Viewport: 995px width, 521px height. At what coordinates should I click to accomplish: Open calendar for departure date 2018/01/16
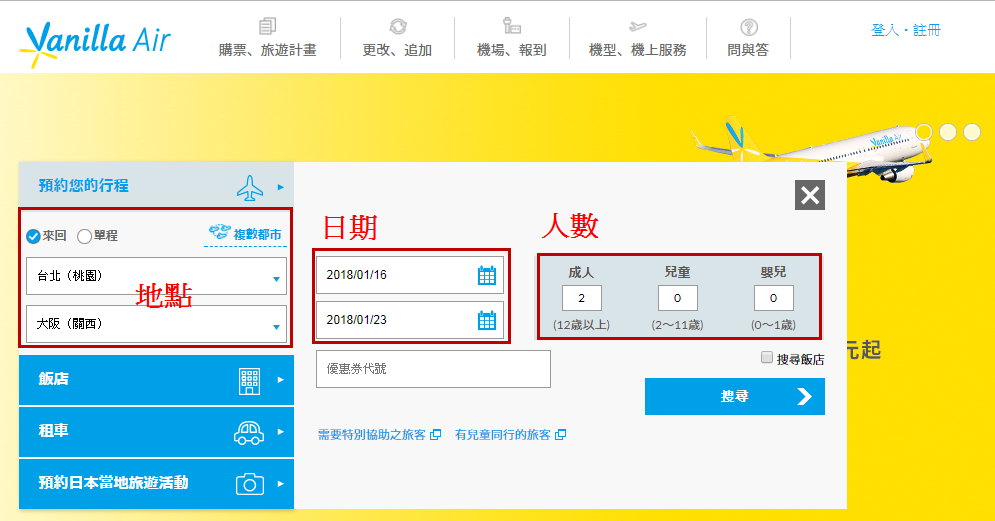click(487, 275)
